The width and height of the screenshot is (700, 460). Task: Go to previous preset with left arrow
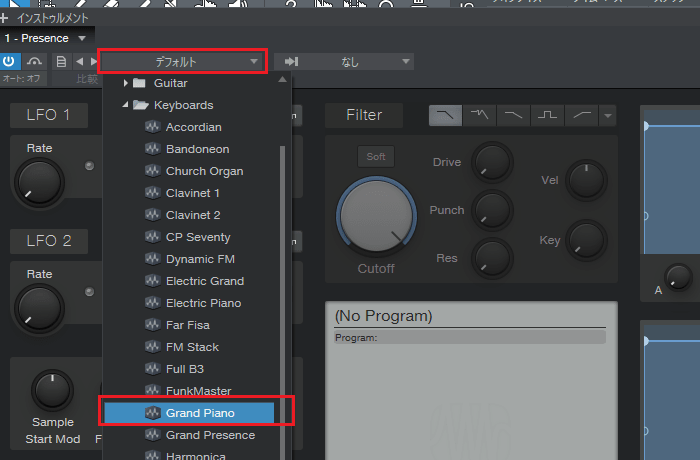(x=79, y=62)
